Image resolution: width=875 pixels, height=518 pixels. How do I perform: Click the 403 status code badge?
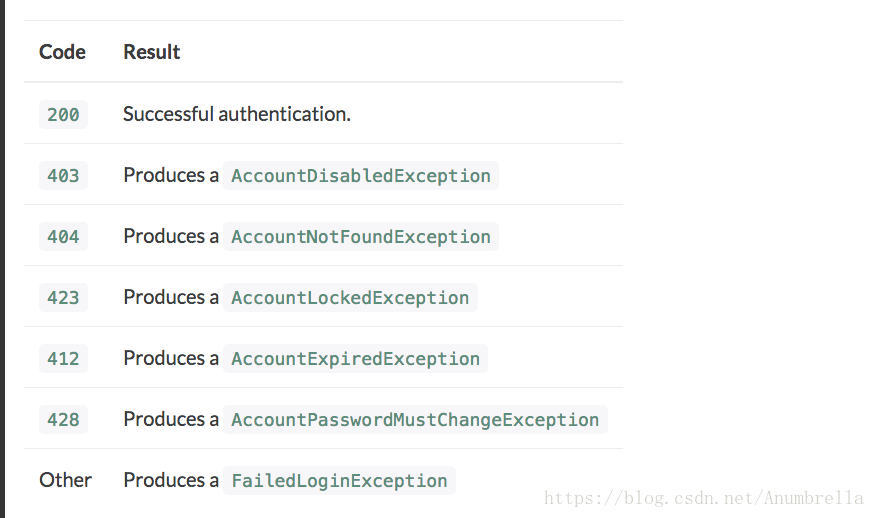click(x=63, y=175)
